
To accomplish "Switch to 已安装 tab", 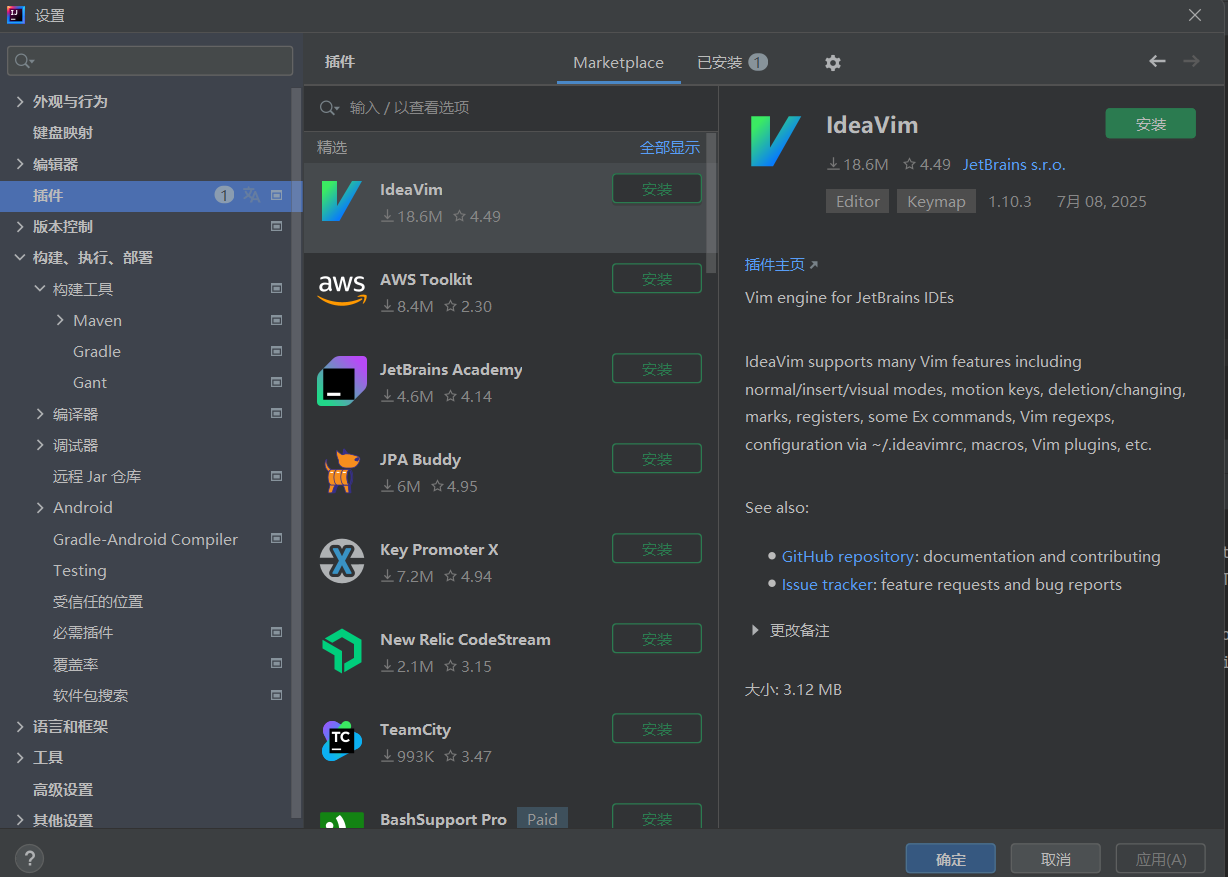I will 732,62.
